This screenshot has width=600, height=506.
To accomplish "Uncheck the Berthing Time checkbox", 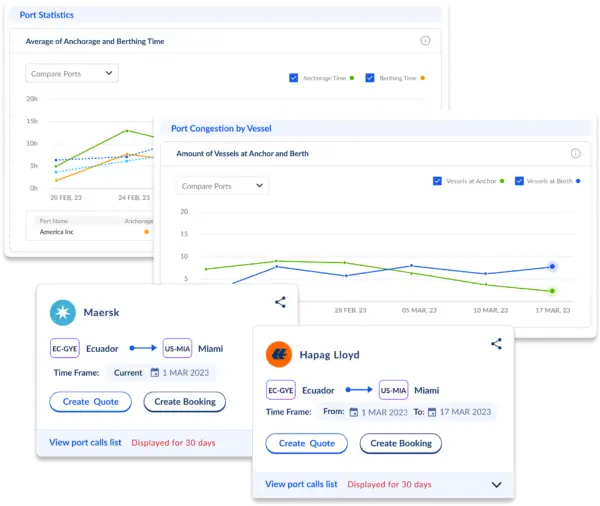I will (370, 78).
